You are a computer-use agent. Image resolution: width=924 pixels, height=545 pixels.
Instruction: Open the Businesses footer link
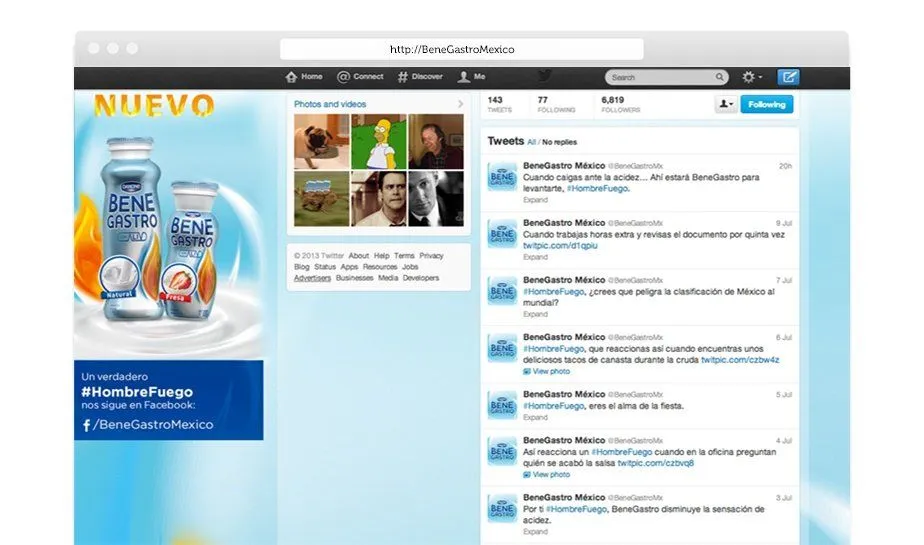pyautogui.click(x=354, y=278)
